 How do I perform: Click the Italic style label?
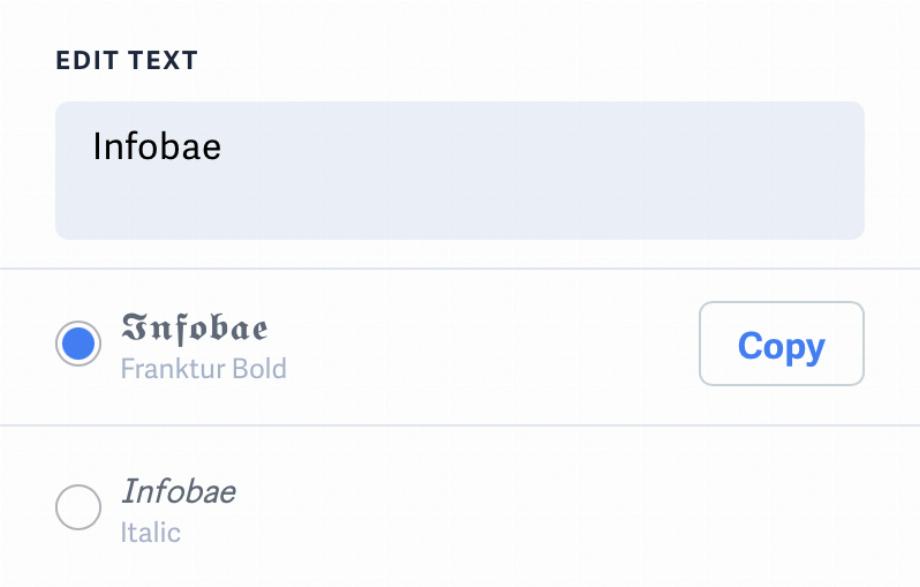[x=151, y=533]
